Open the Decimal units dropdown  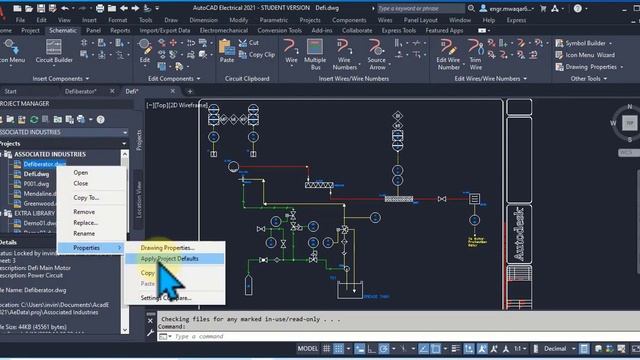click(560, 349)
